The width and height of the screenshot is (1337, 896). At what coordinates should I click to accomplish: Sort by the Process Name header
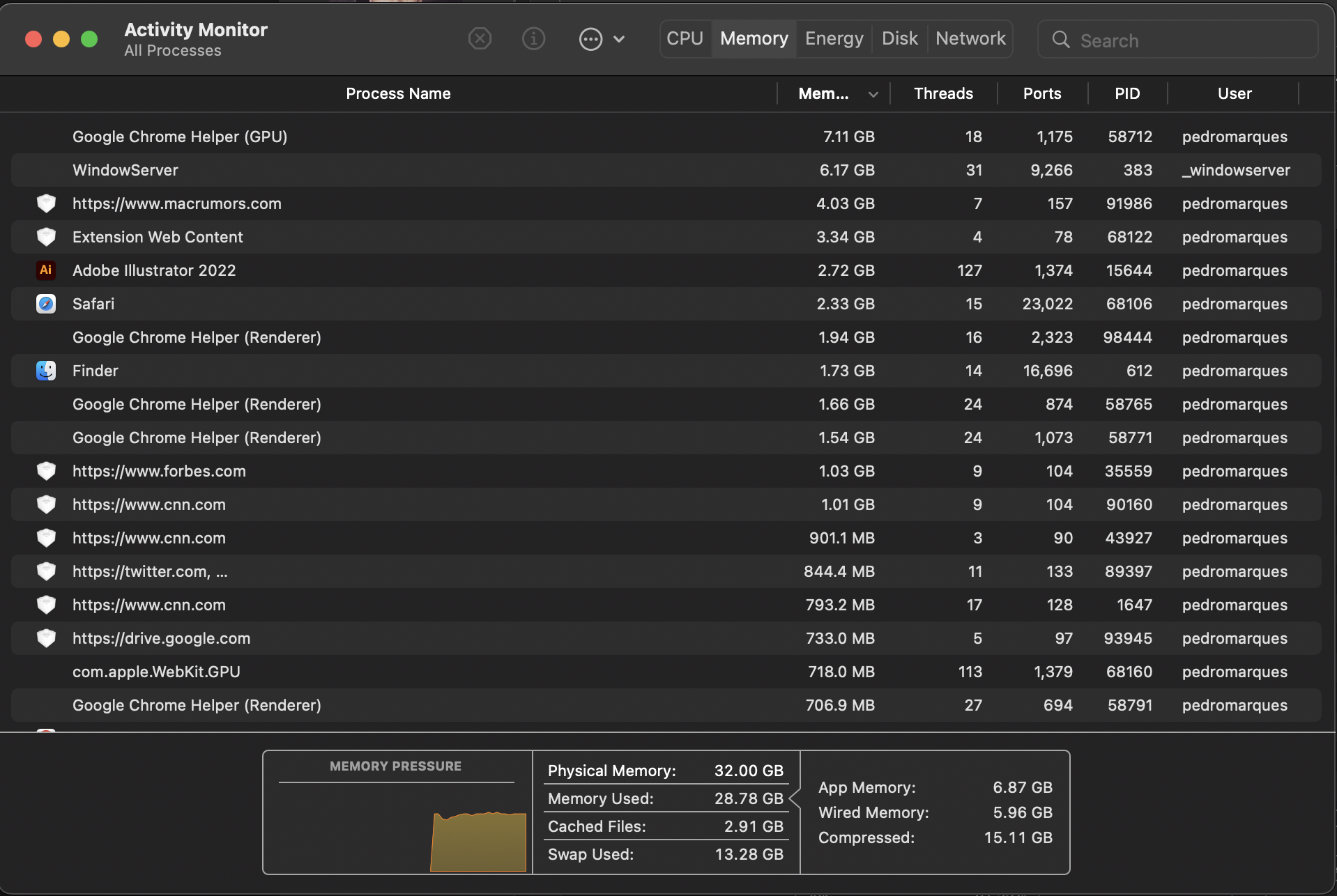(398, 93)
